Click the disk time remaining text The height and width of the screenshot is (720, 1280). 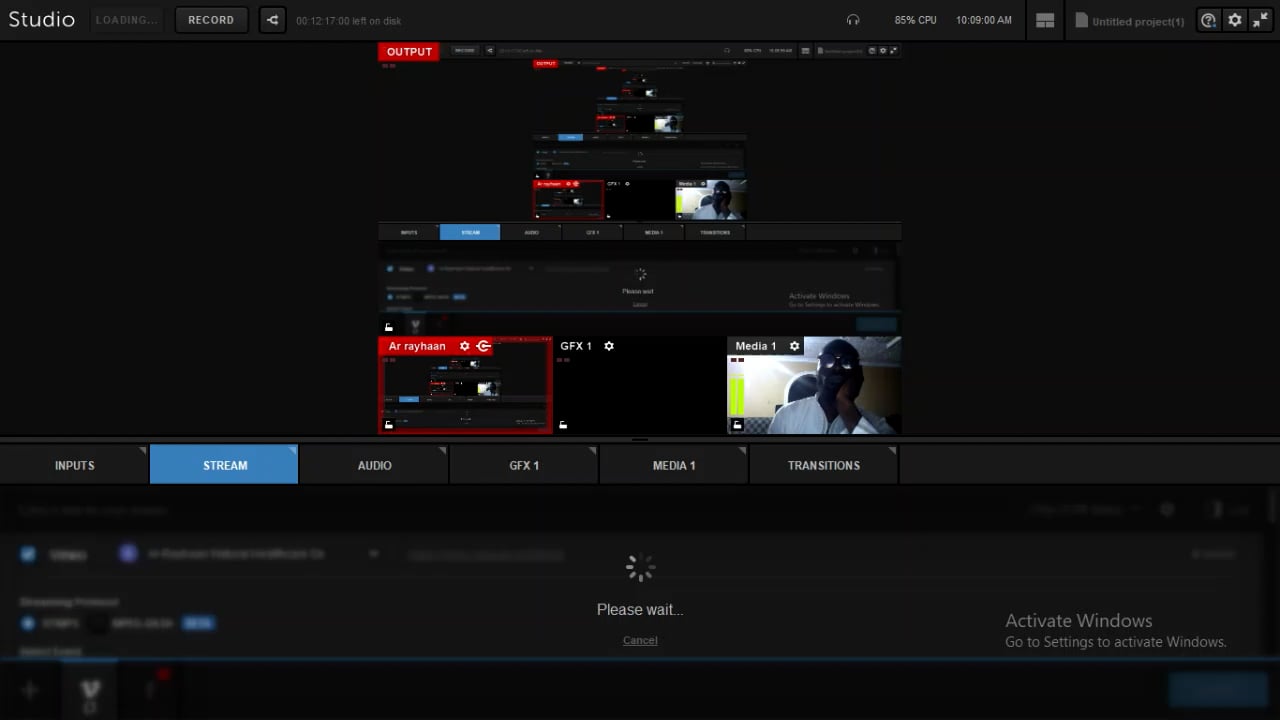pyautogui.click(x=349, y=21)
